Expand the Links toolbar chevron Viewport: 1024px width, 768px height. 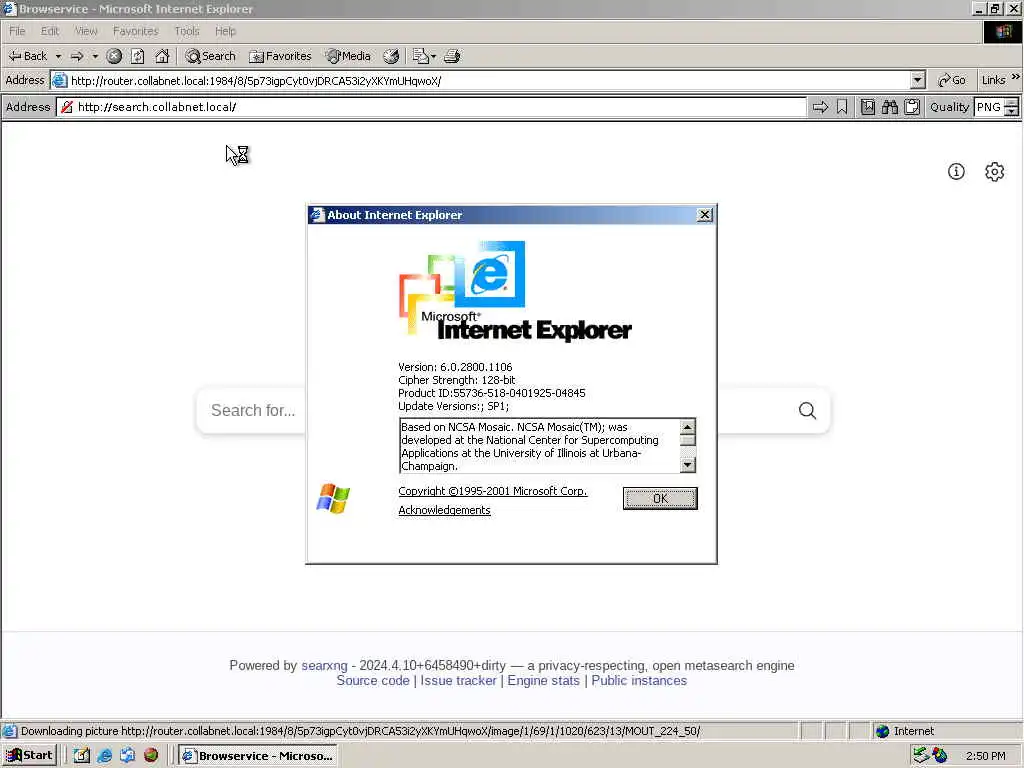1016,76
